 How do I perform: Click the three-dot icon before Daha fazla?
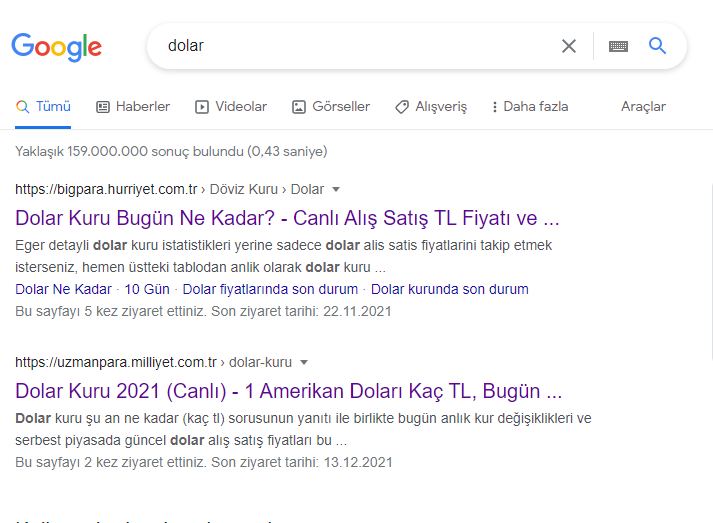[x=495, y=107]
